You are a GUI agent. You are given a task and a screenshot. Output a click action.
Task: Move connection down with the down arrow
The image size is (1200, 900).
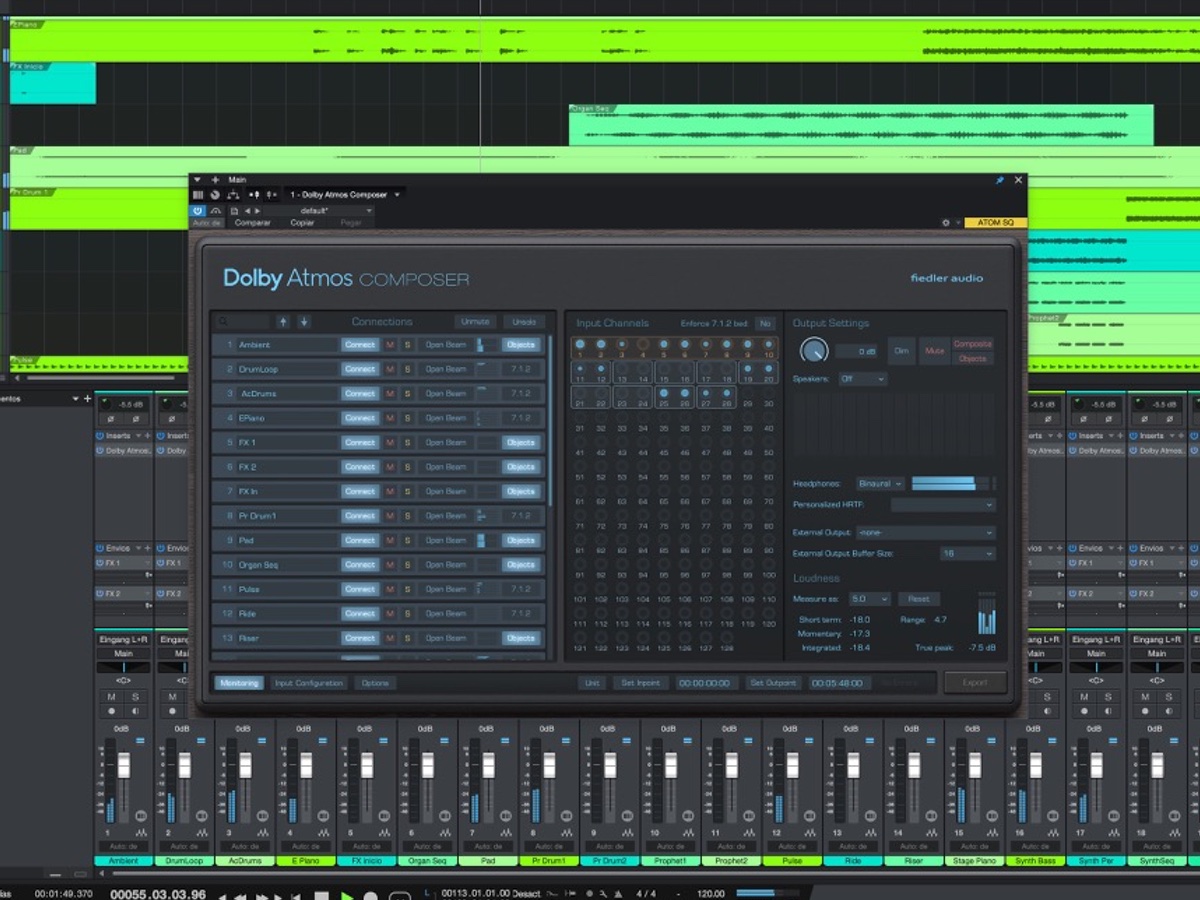point(304,322)
